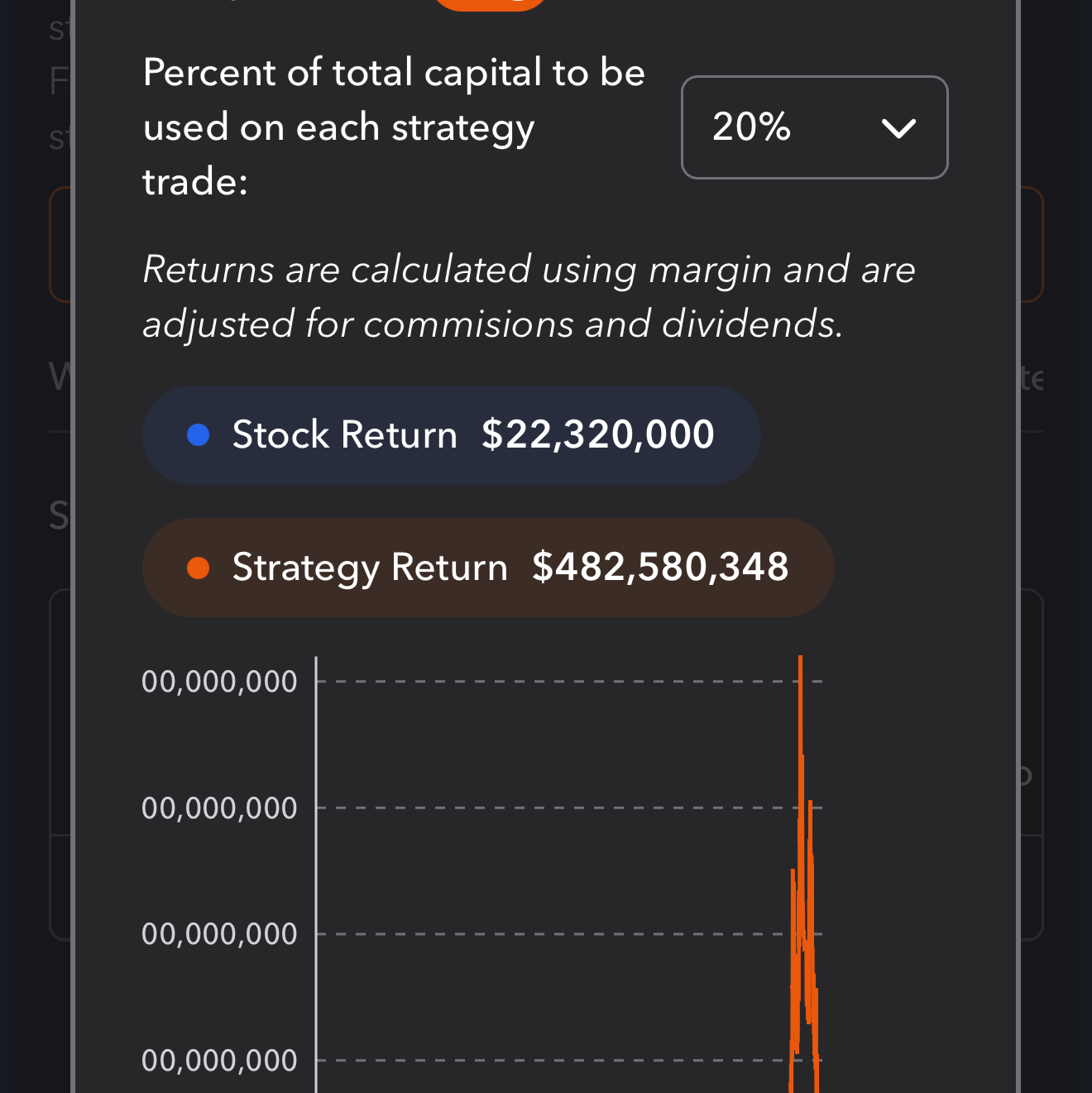Click the italic returns disclaimer text

point(528,296)
